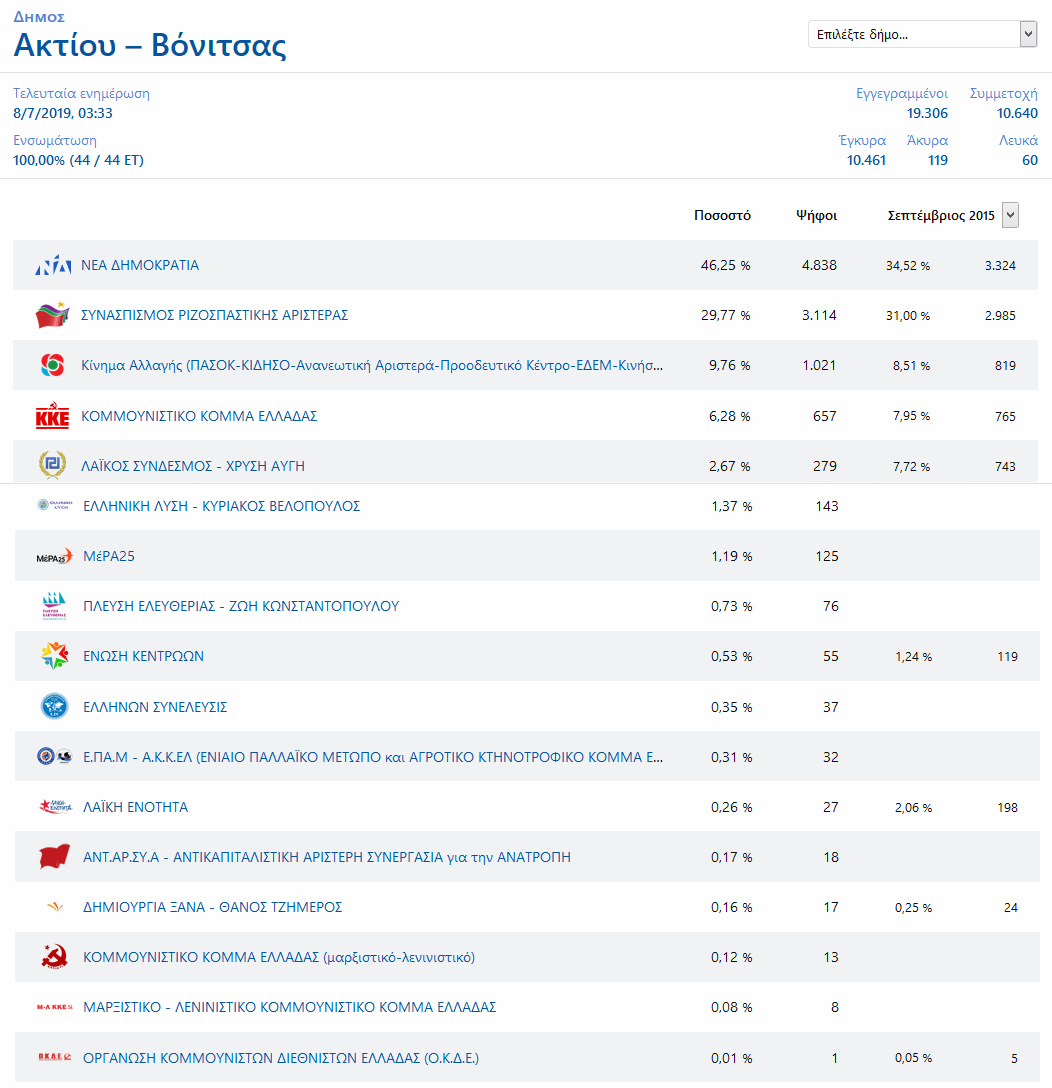The height and width of the screenshot is (1088, 1052).
Task: Click the Ο.Κ.Δ.Ε. logo
Action: point(55,1057)
